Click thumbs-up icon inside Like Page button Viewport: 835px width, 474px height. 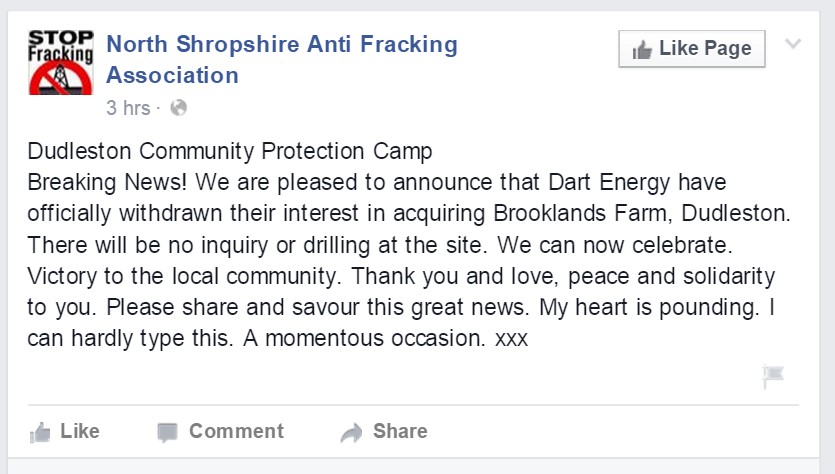642,49
